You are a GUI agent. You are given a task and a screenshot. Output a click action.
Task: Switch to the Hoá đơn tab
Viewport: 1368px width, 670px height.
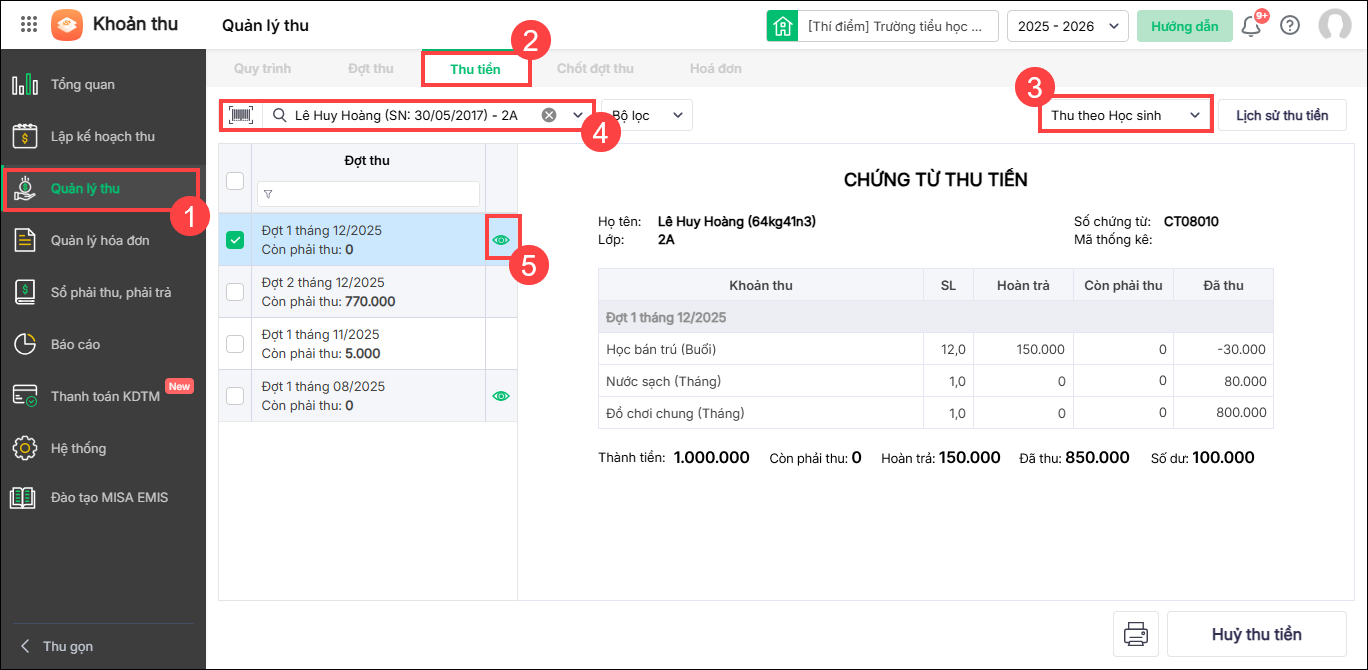(715, 69)
